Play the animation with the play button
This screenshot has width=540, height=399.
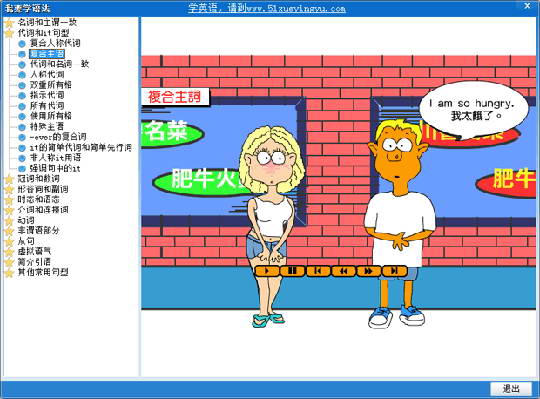point(267,271)
